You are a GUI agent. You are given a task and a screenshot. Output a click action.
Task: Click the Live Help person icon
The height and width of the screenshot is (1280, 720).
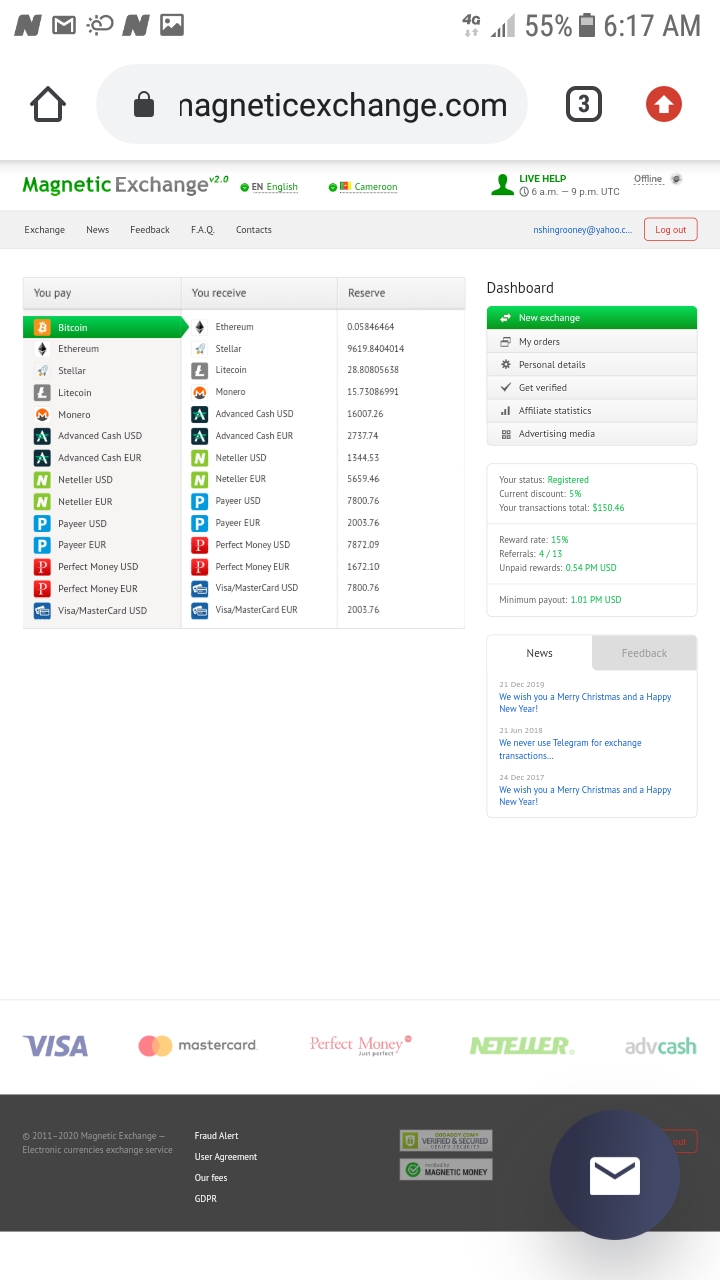[x=502, y=184]
